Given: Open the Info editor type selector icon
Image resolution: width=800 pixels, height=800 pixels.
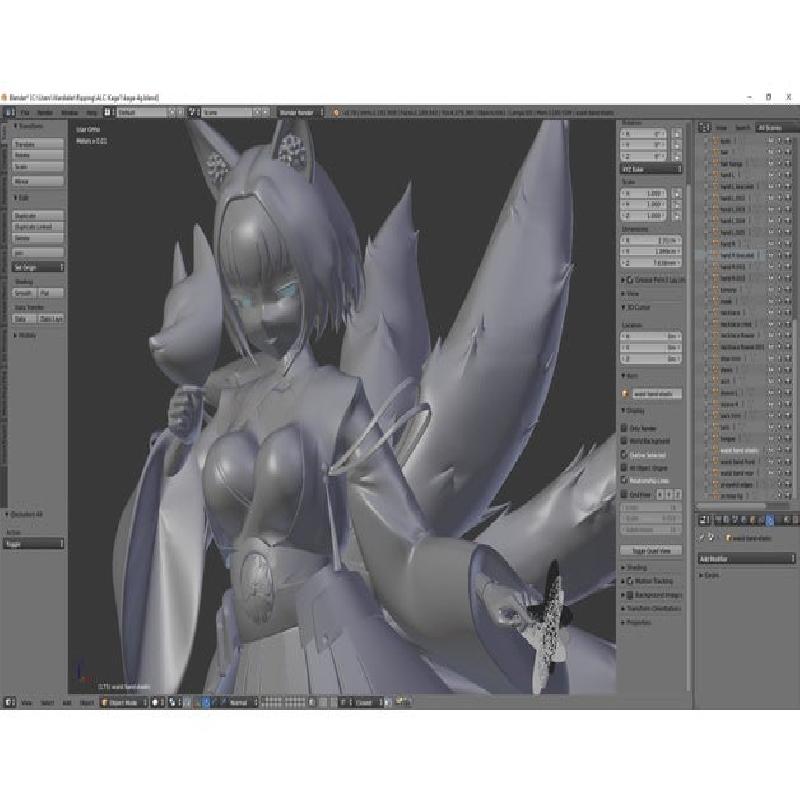Looking at the screenshot, I should point(10,112).
